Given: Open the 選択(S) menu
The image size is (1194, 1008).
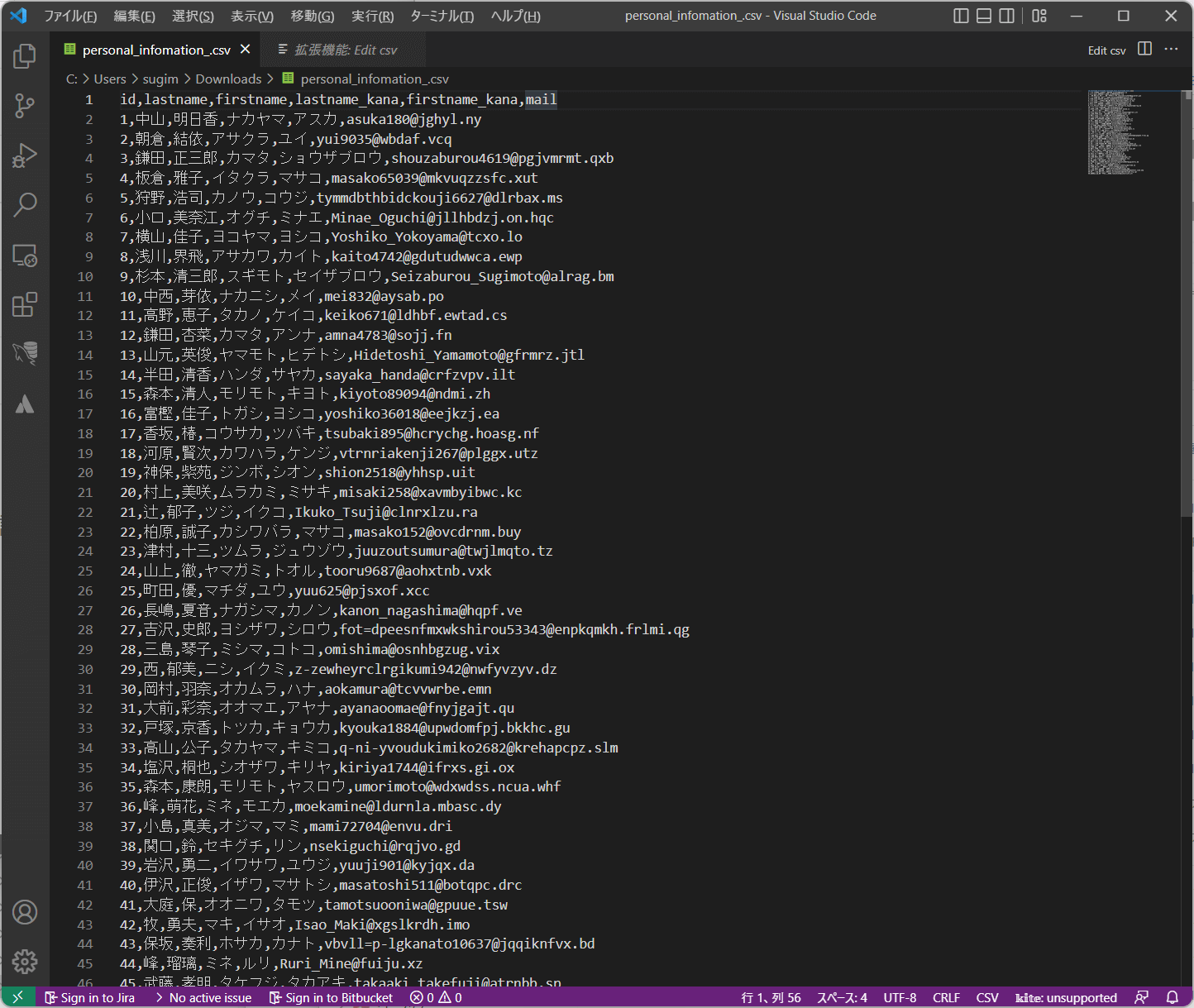Looking at the screenshot, I should (x=193, y=16).
